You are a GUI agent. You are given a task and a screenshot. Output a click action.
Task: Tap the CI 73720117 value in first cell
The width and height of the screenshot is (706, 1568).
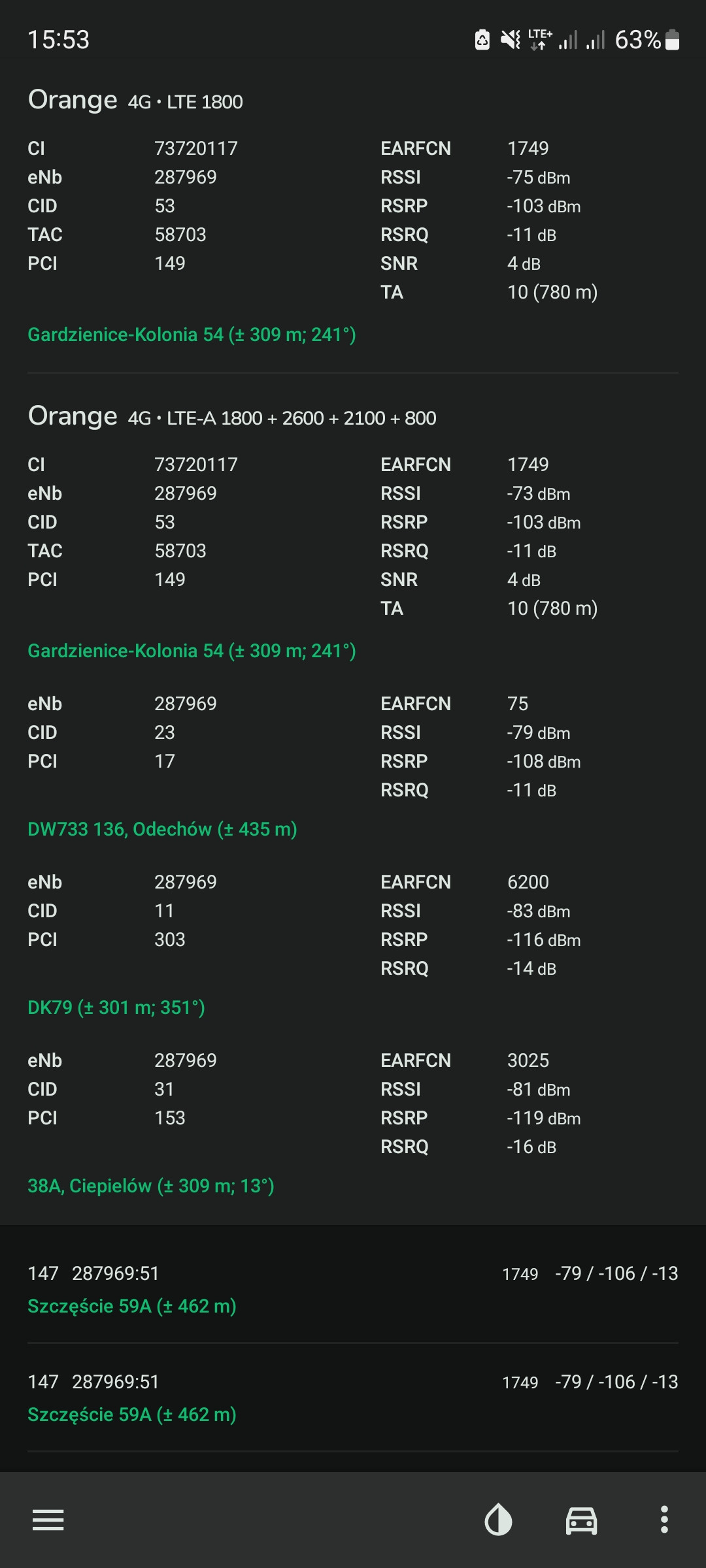pyautogui.click(x=196, y=148)
